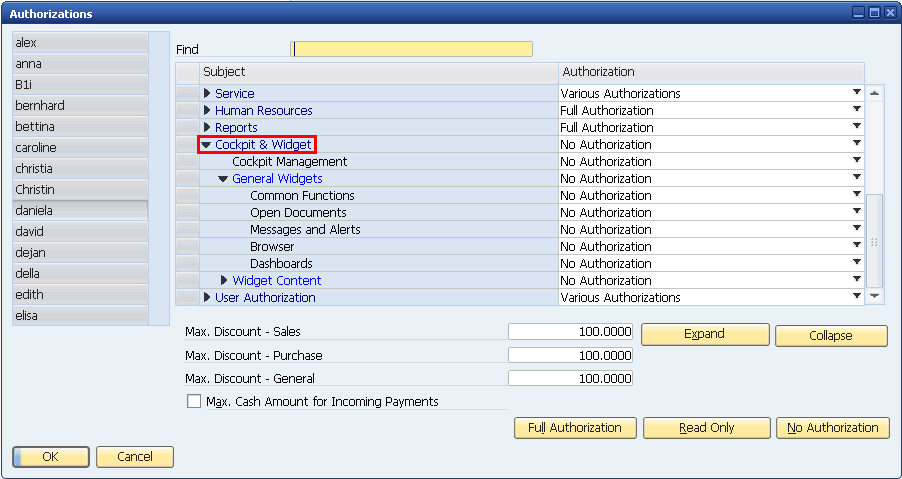Open Dashboards authorization dropdown arrow
Screen dimensions: 902x479
[x=857, y=262]
